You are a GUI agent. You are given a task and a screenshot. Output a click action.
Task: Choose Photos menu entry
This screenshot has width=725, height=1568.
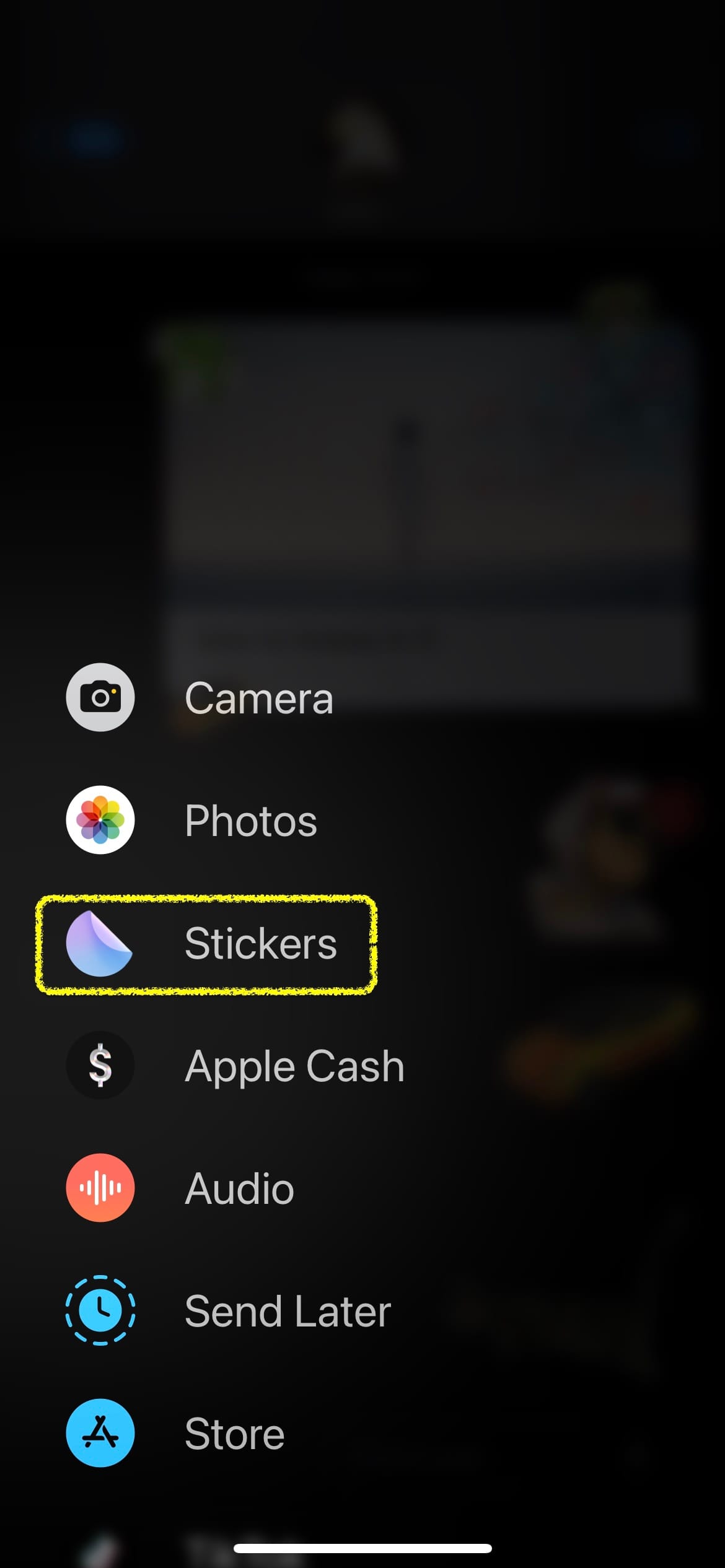pyautogui.click(x=251, y=821)
